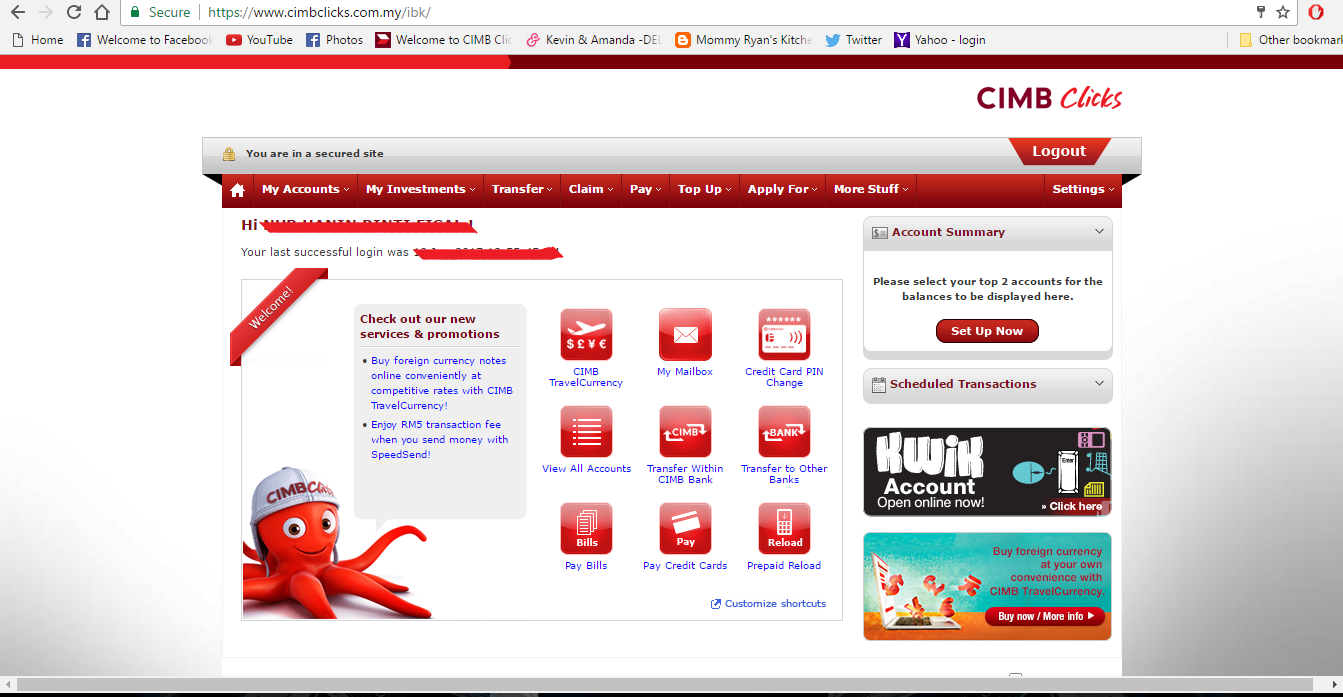Expand My Accounts menu

point(305,189)
